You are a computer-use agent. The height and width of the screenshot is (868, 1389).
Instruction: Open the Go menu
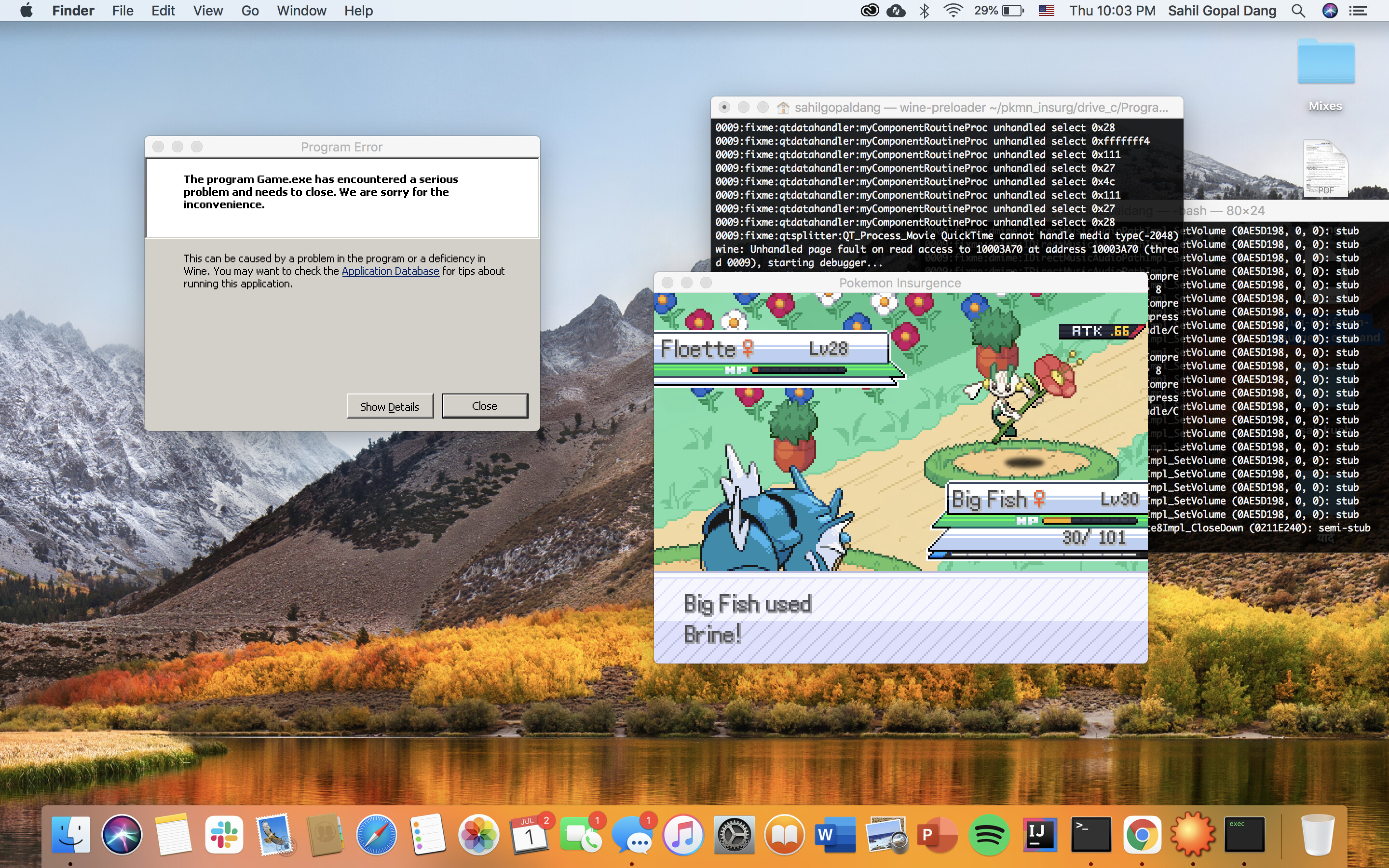coord(250,10)
